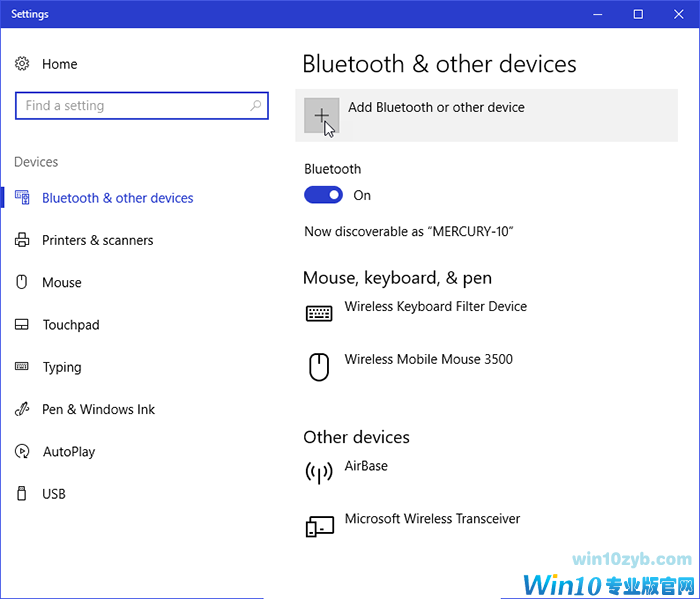Turn off the Bluetooth toggle
The height and width of the screenshot is (599, 700).
point(323,195)
